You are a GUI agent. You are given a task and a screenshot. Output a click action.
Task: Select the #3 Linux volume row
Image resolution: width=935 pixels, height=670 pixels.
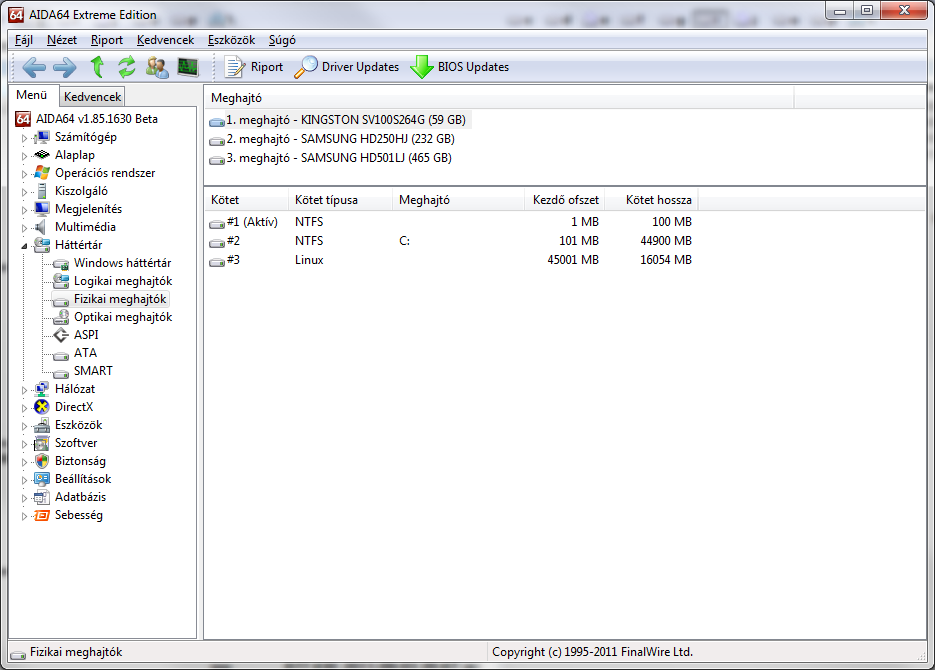click(x=451, y=260)
